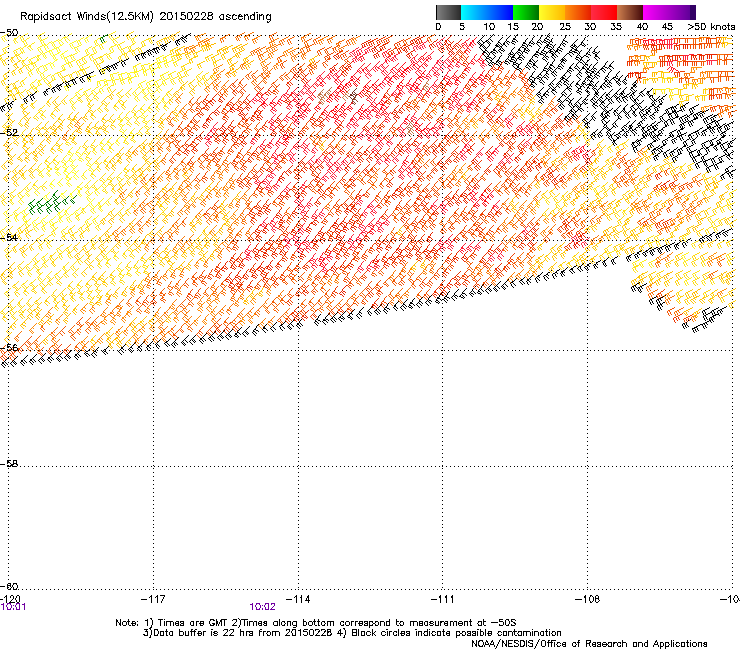Screen dimensions: 740x650
Task: Click the 'Times are GMT' note line
Action: tap(315, 623)
